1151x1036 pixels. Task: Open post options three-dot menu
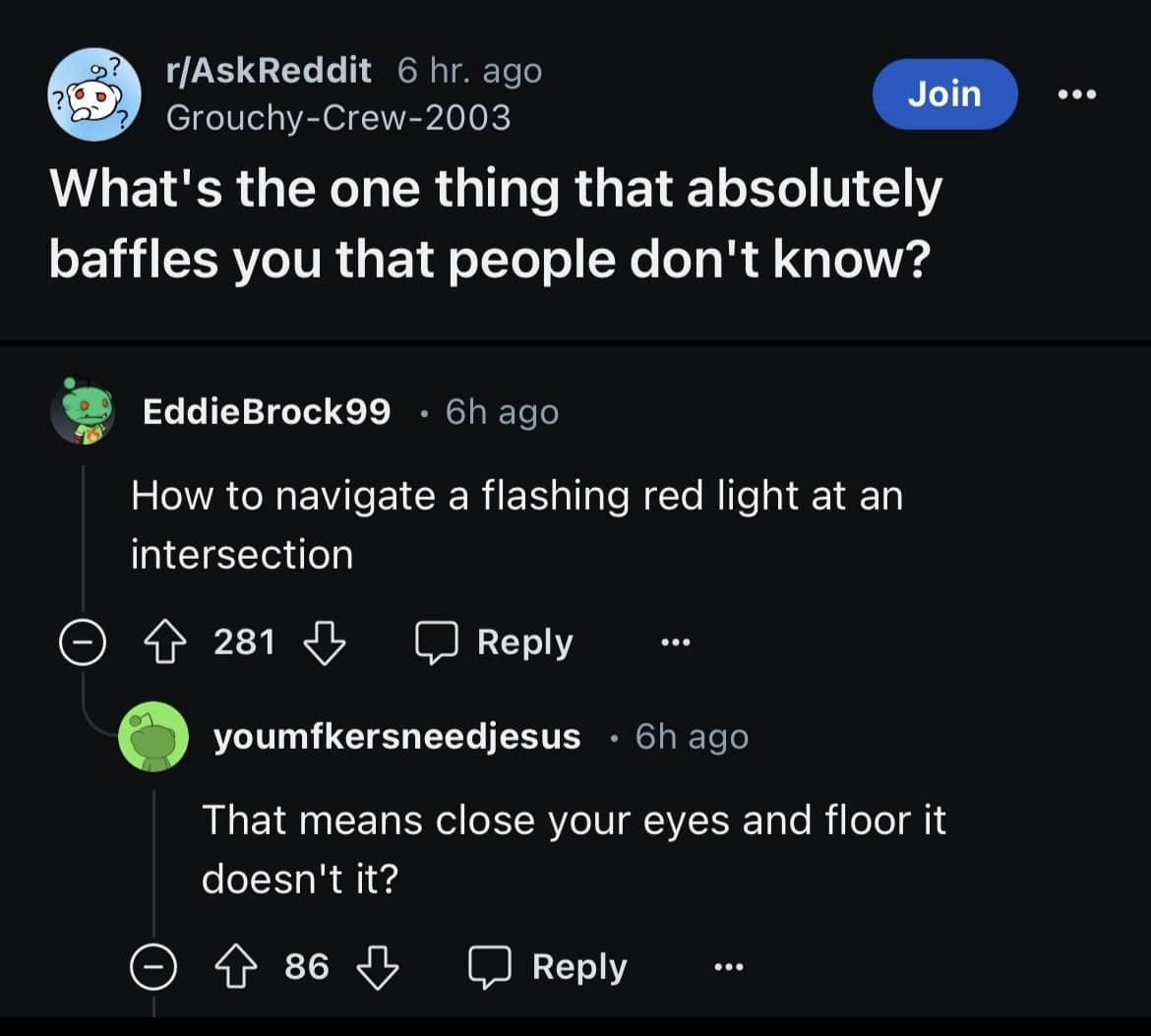[1075, 94]
